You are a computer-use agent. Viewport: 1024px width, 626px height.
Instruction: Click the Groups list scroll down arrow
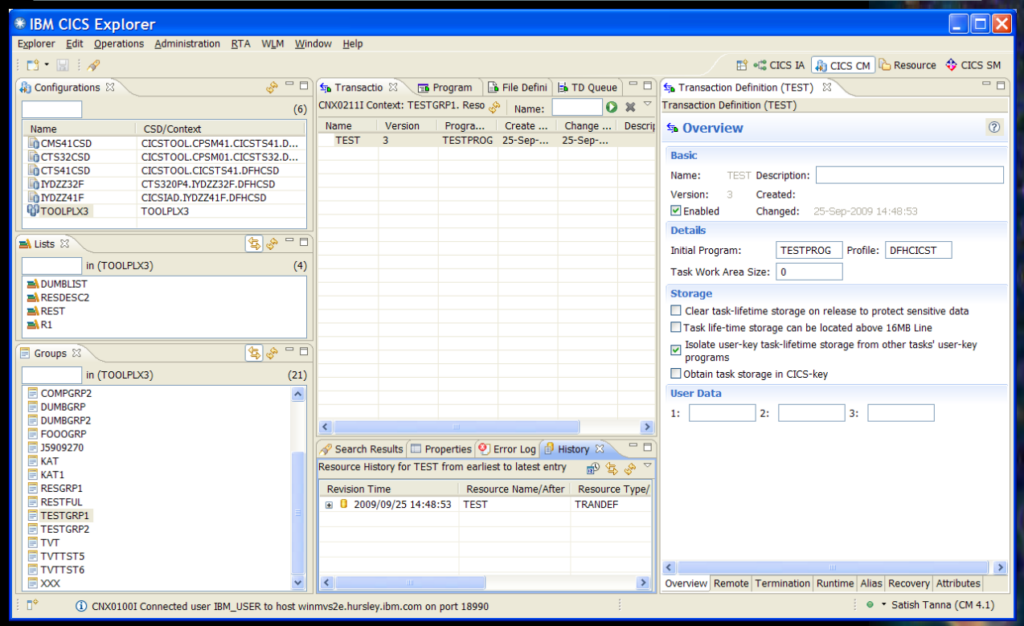tap(298, 583)
